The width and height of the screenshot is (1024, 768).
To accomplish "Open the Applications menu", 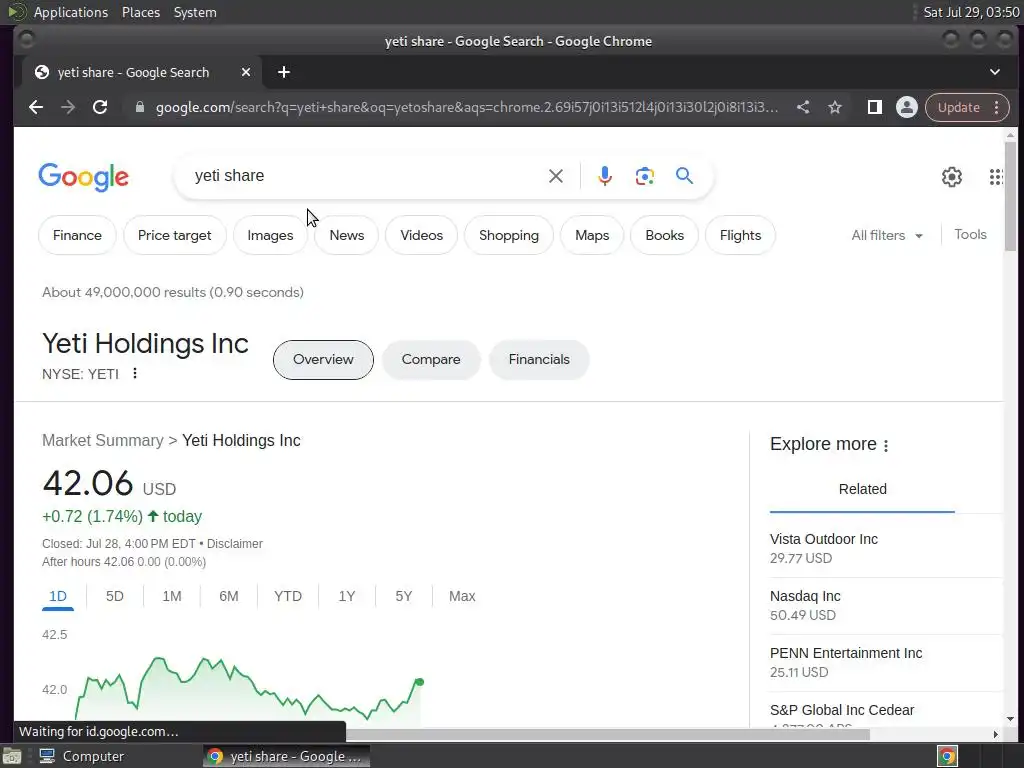I will point(71,12).
